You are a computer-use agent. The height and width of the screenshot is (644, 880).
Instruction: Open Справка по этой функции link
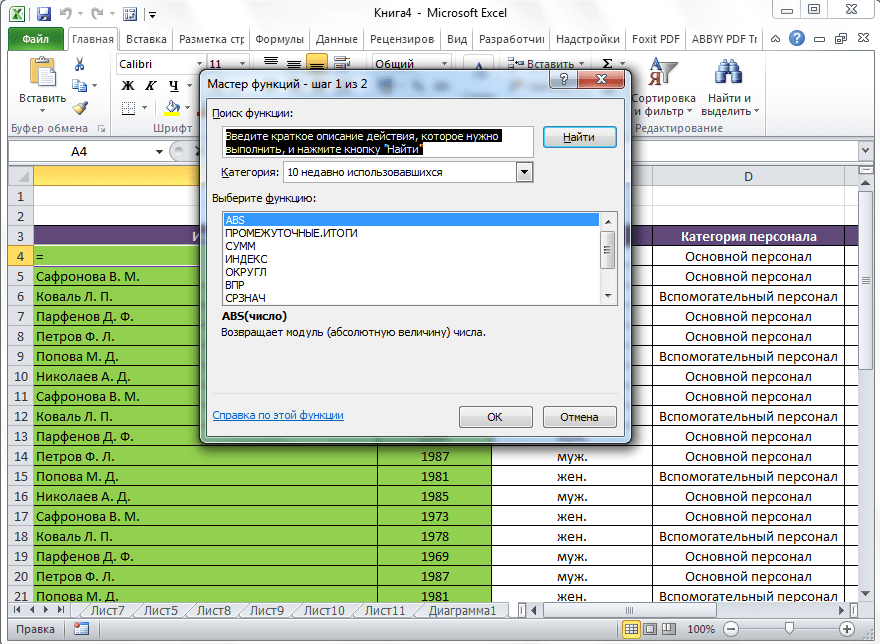pos(278,415)
